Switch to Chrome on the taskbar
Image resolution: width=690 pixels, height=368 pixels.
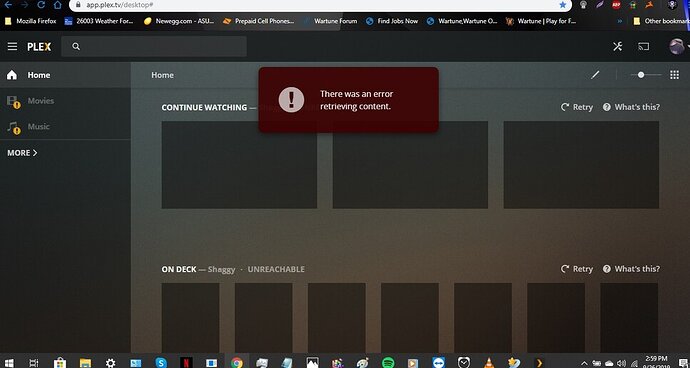coord(237,363)
